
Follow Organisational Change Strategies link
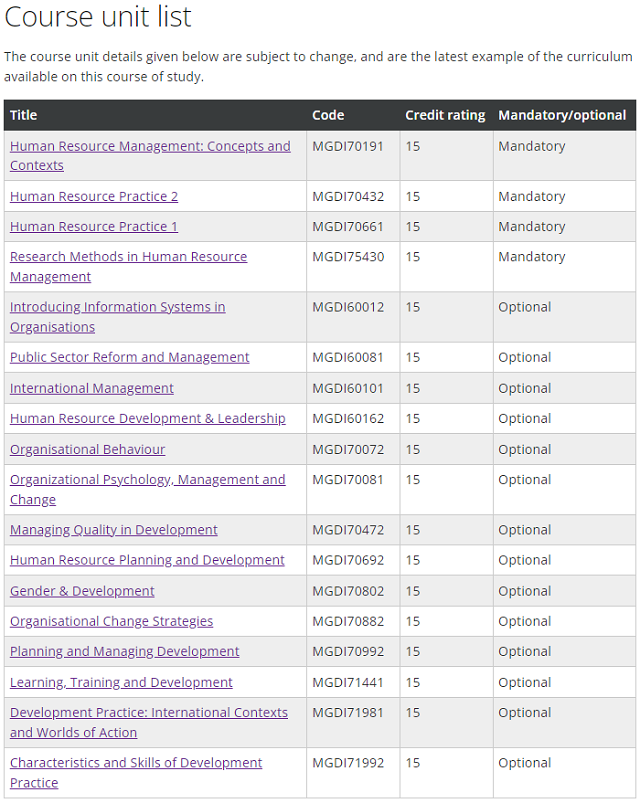(112, 621)
